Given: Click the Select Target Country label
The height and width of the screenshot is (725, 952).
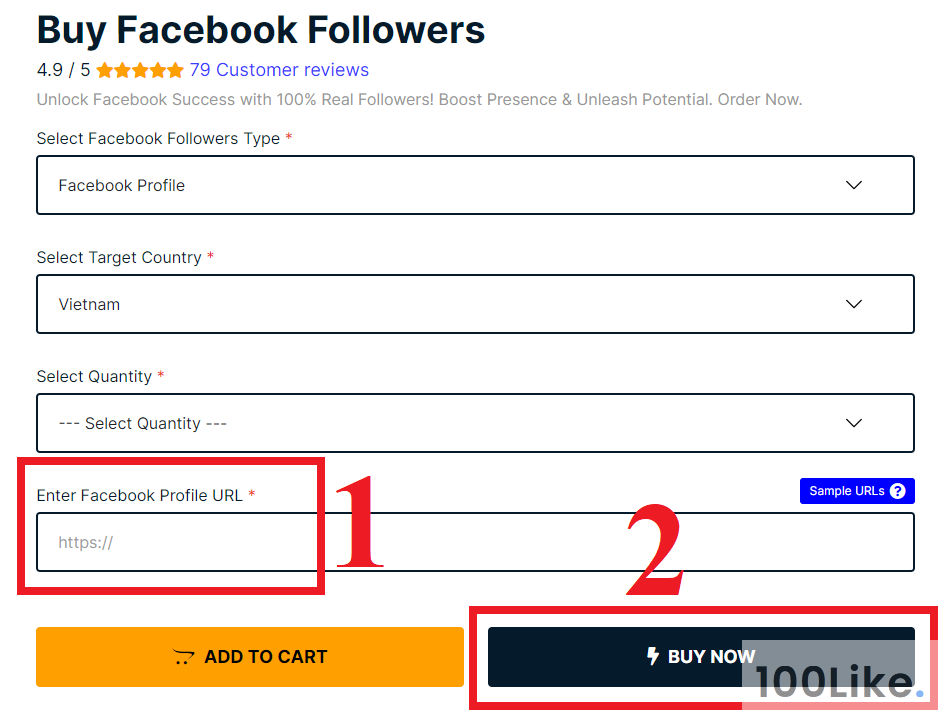Looking at the screenshot, I should 119,257.
